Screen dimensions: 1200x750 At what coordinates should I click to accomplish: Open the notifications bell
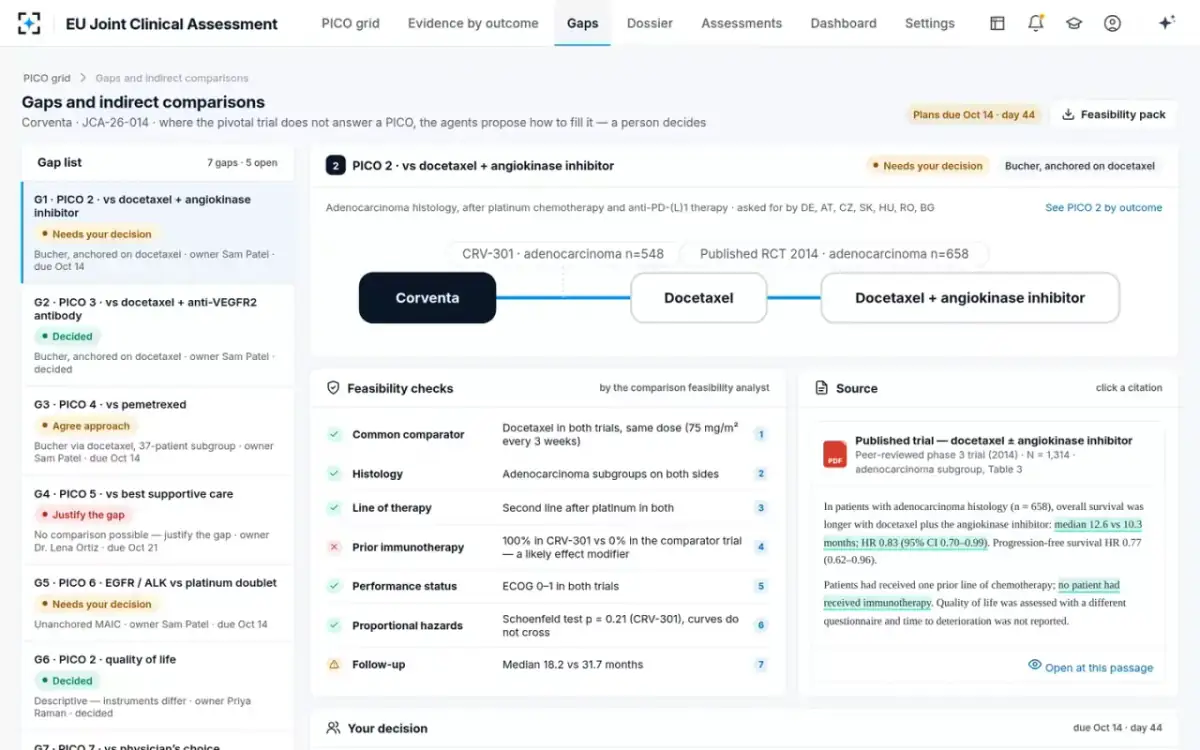coord(1036,23)
